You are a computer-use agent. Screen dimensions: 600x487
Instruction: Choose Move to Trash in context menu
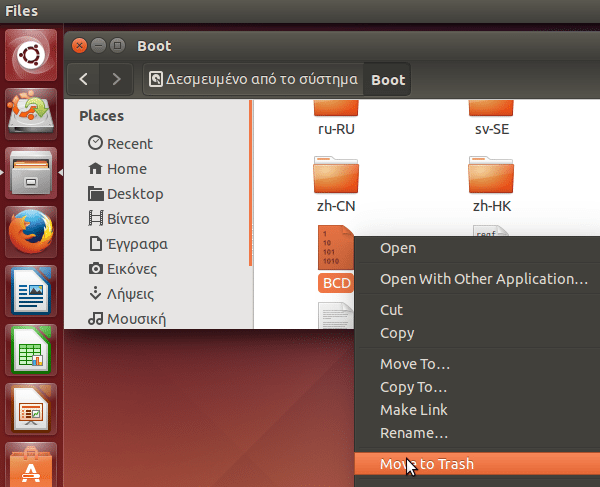[427, 464]
